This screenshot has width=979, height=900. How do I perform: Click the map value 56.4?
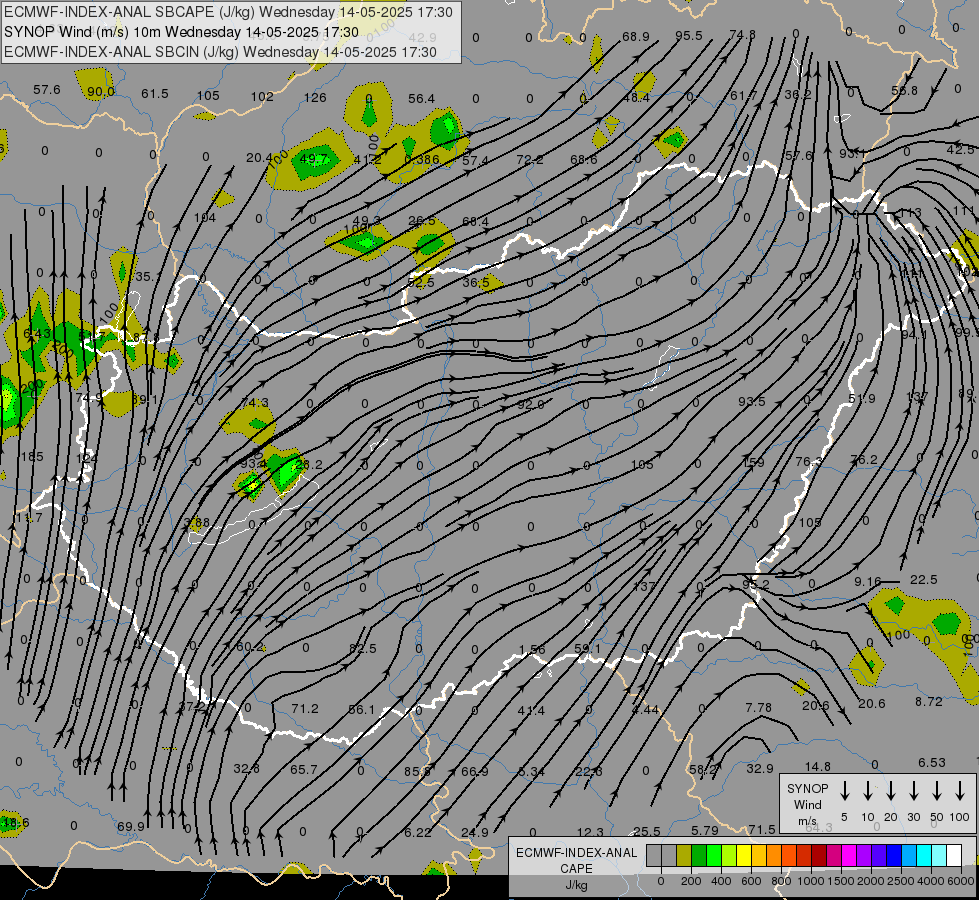[421, 99]
